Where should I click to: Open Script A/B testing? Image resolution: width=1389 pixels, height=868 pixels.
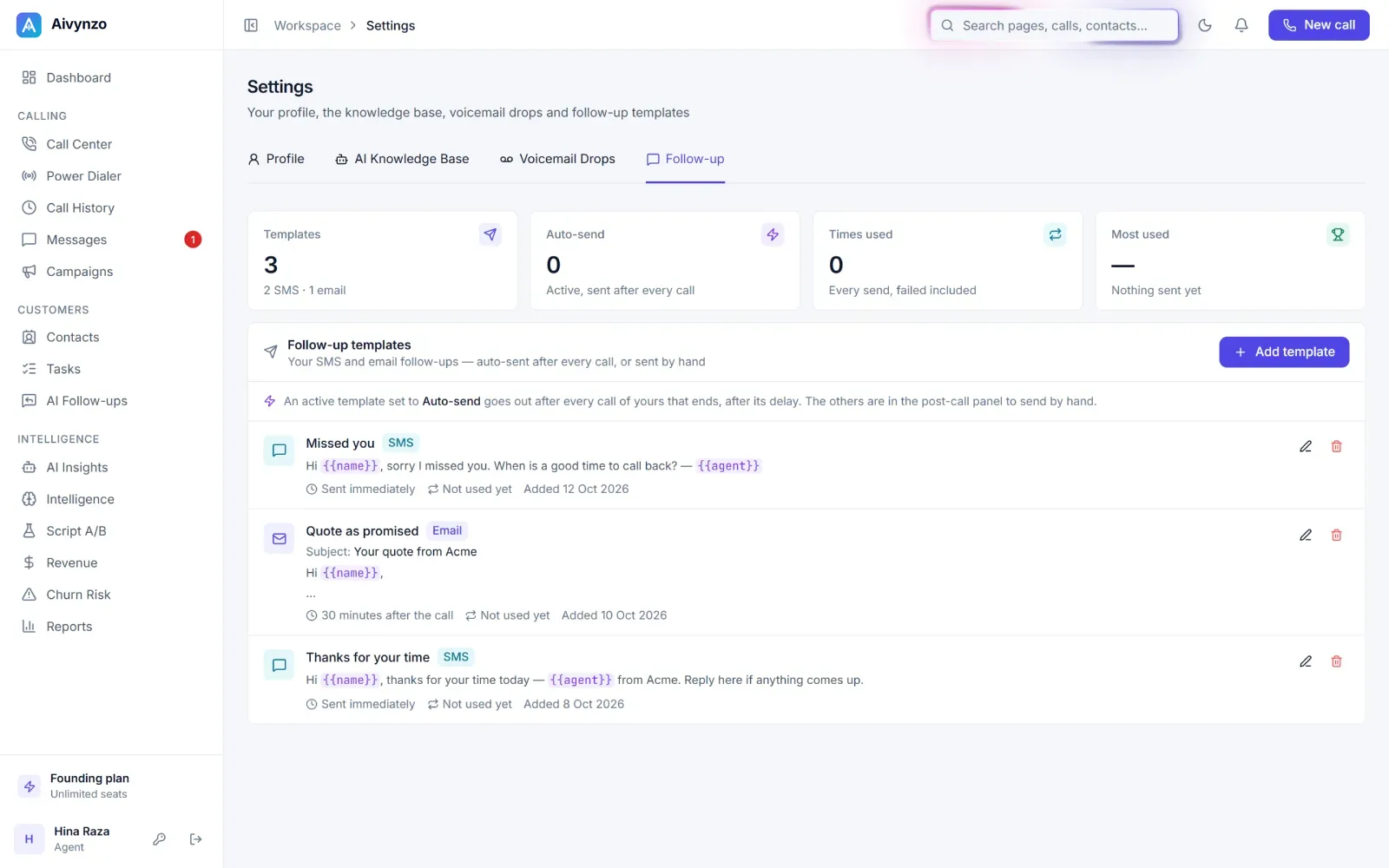point(111,531)
